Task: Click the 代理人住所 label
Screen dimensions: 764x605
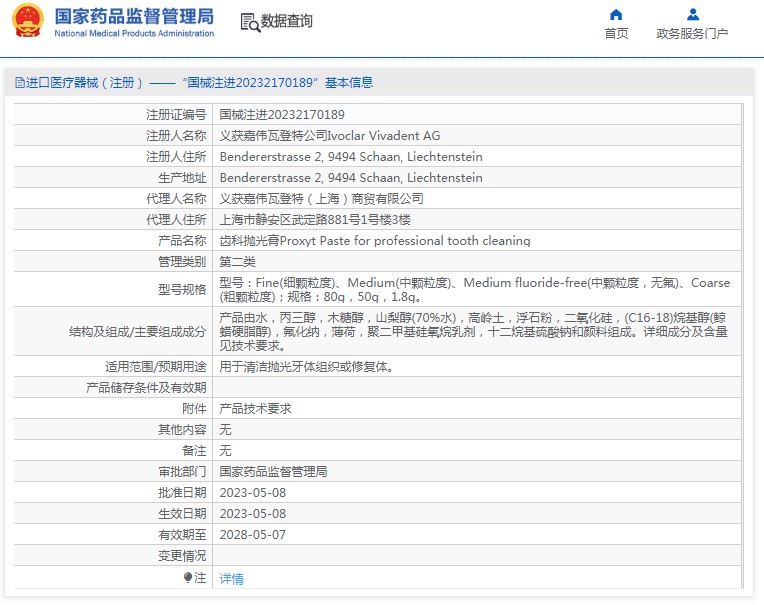Action: [x=176, y=219]
